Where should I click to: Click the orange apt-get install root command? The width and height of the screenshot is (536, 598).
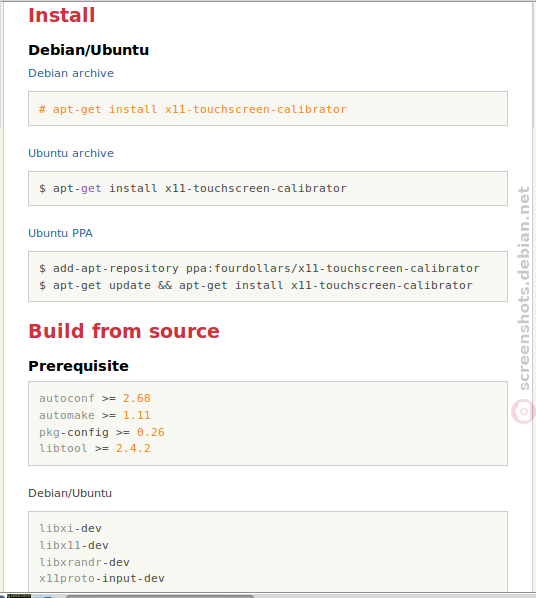[193, 109]
